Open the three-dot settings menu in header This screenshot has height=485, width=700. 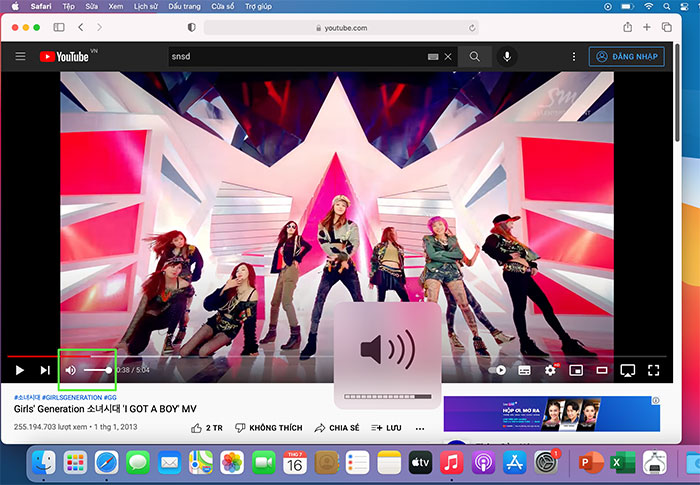[574, 57]
